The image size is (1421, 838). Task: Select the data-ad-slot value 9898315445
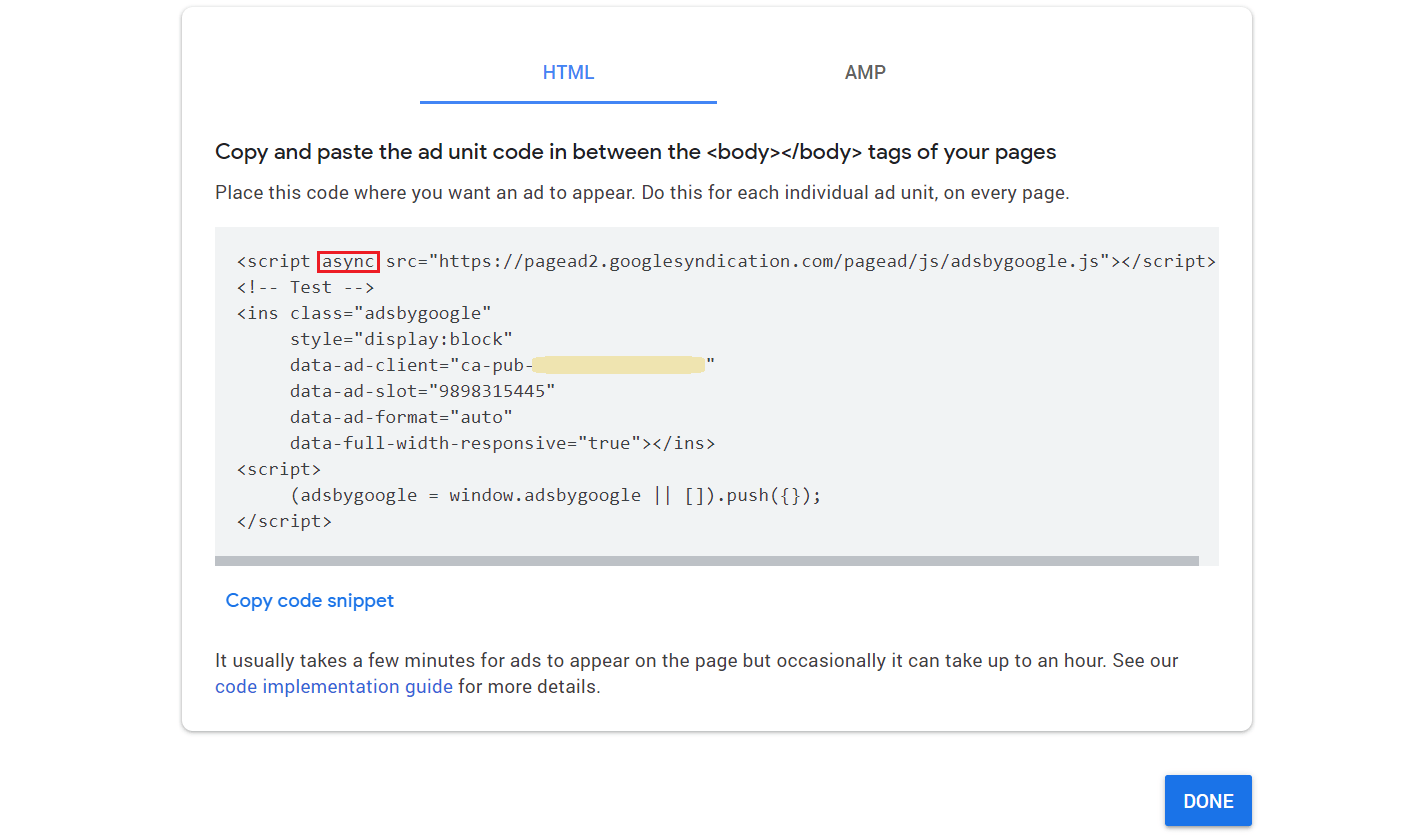pos(490,390)
